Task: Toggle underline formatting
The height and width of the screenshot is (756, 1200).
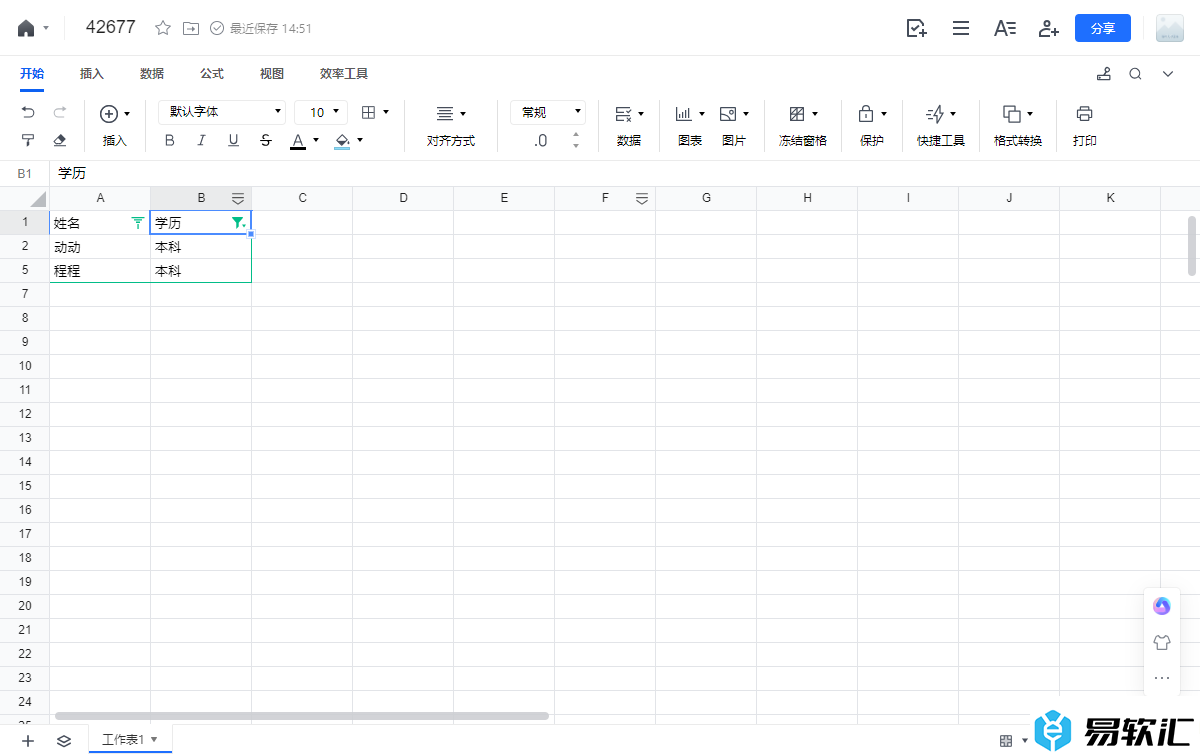Action: pos(233,141)
